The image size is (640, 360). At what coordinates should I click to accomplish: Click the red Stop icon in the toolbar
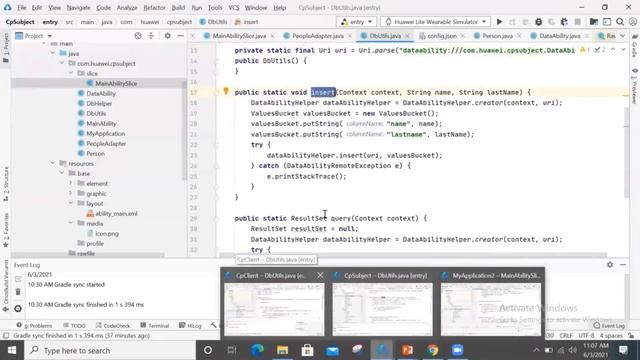(578, 22)
